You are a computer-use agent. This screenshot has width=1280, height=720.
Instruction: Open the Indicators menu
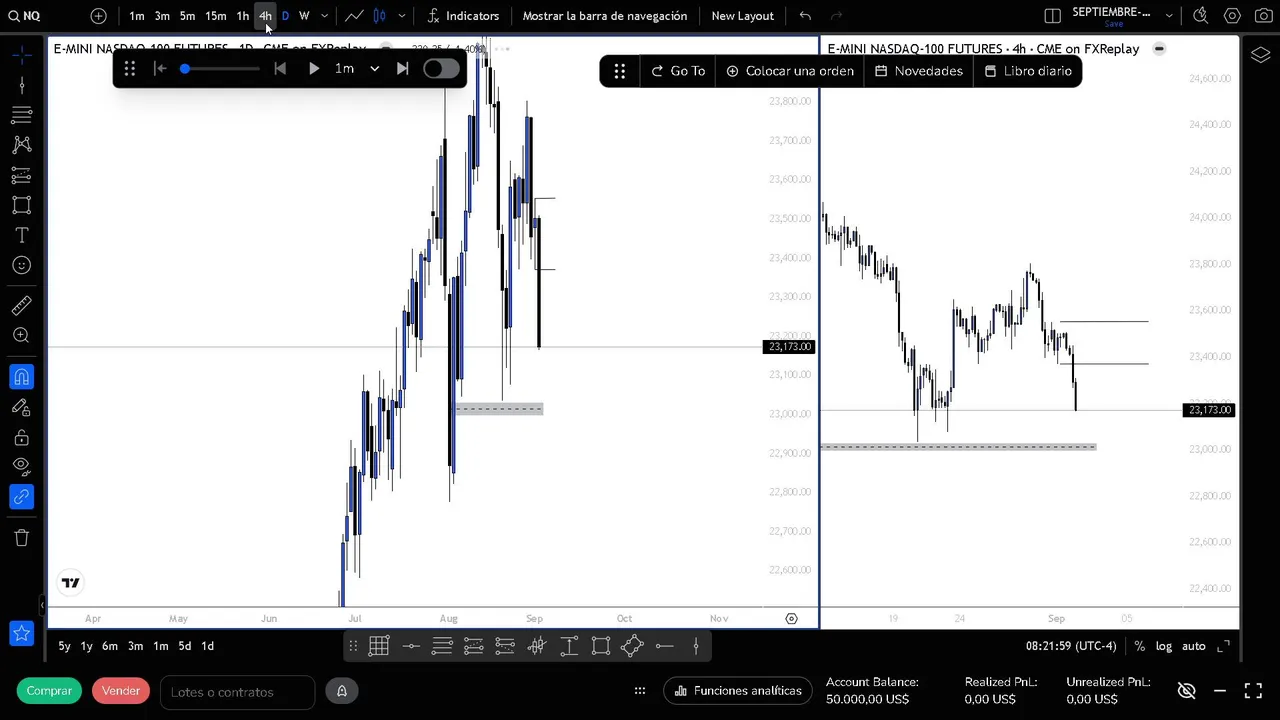click(463, 16)
